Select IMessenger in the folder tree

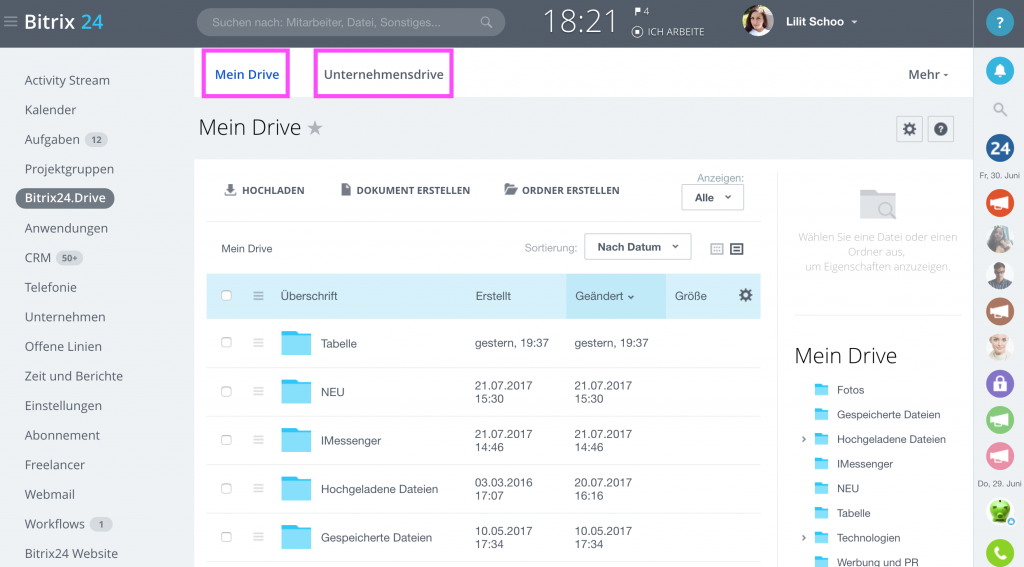865,464
